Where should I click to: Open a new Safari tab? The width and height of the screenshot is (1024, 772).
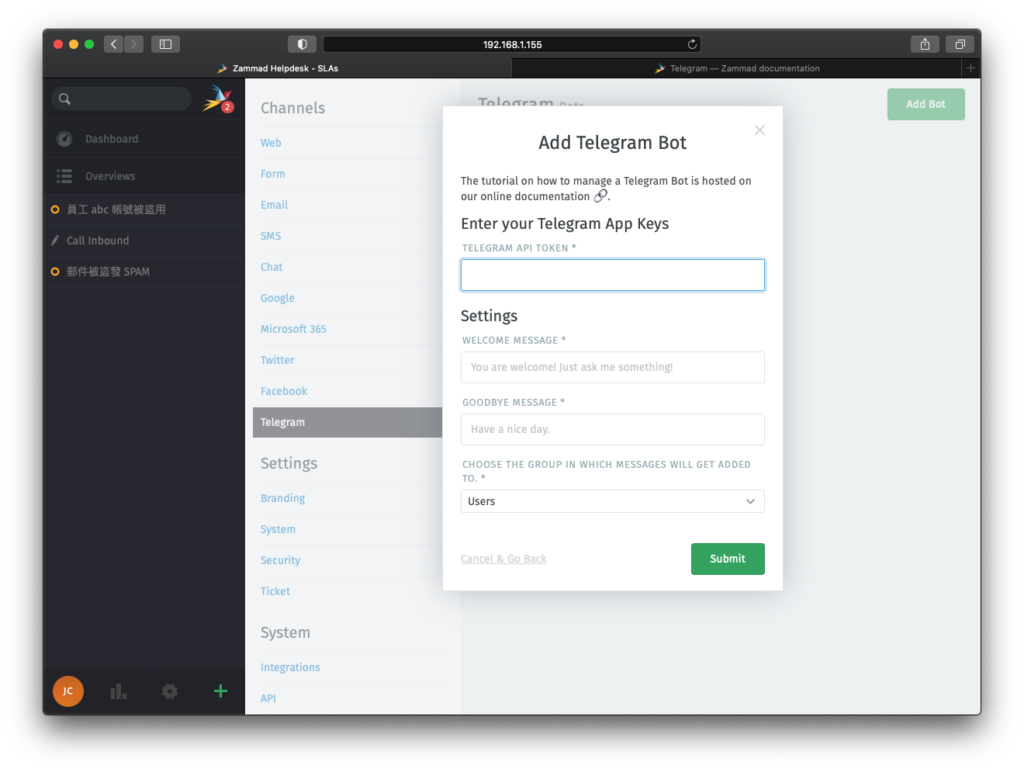(x=970, y=68)
